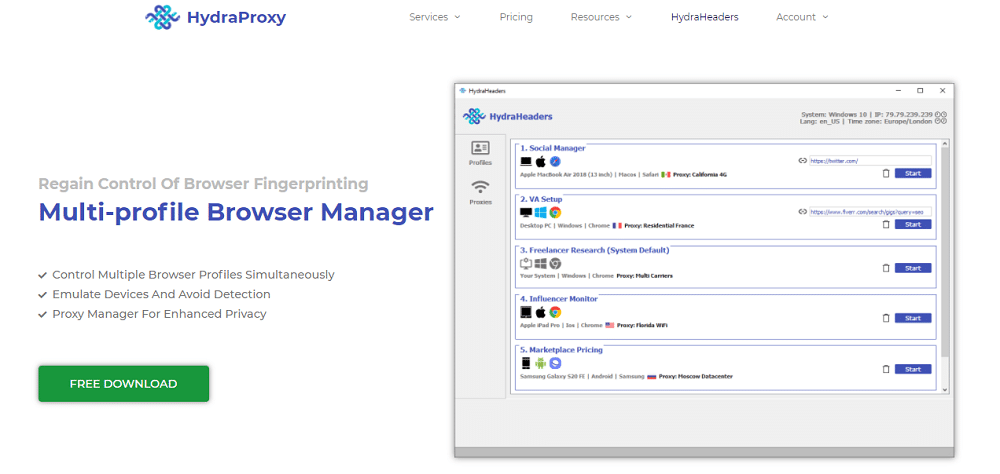The image size is (1000, 474).
Task: Click the iPad tablet icon in Influencer Monitor
Action: pos(526,312)
